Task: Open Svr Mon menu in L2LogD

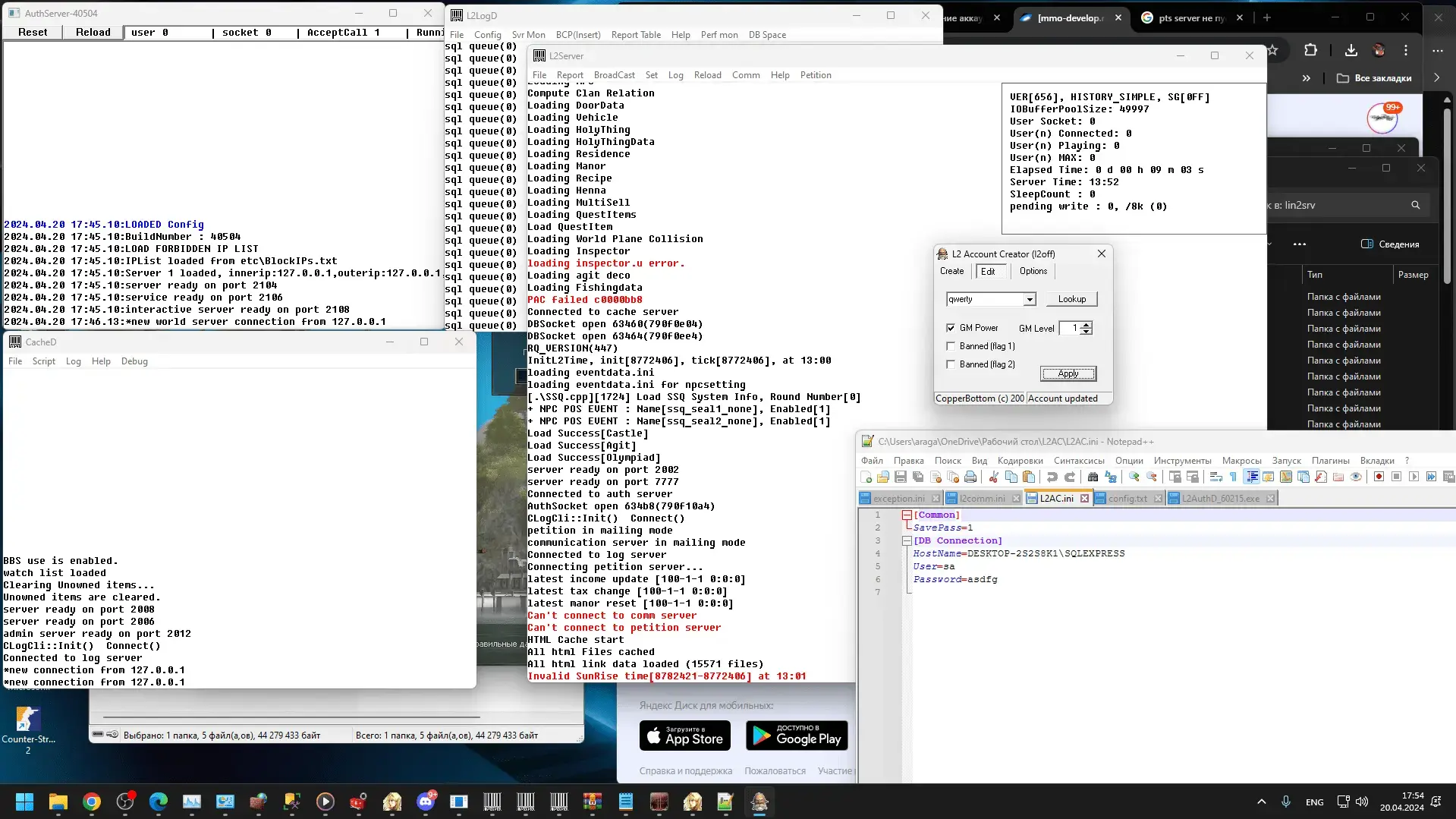Action: tap(528, 35)
